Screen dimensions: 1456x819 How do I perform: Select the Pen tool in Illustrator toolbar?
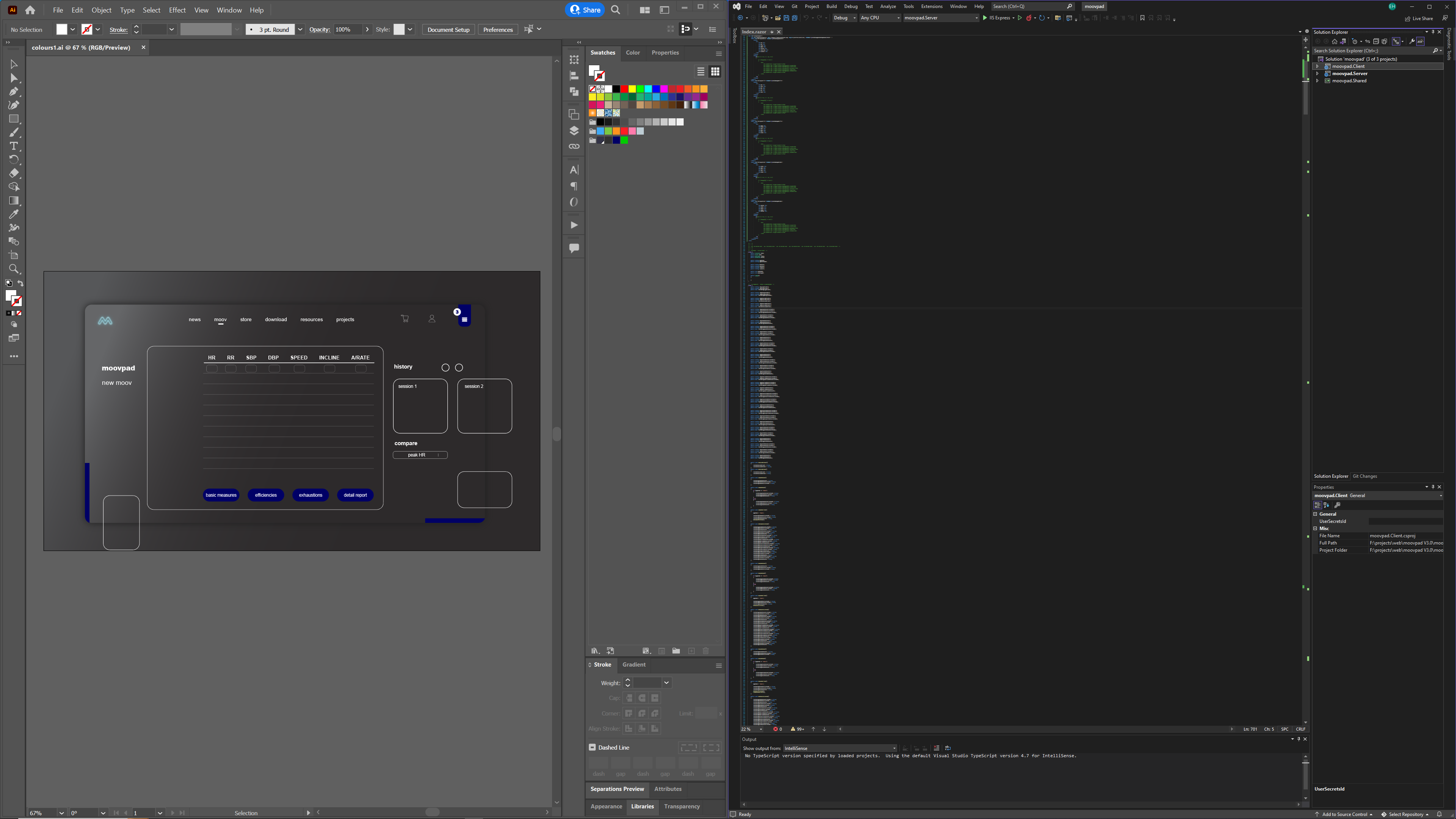pos(14,91)
